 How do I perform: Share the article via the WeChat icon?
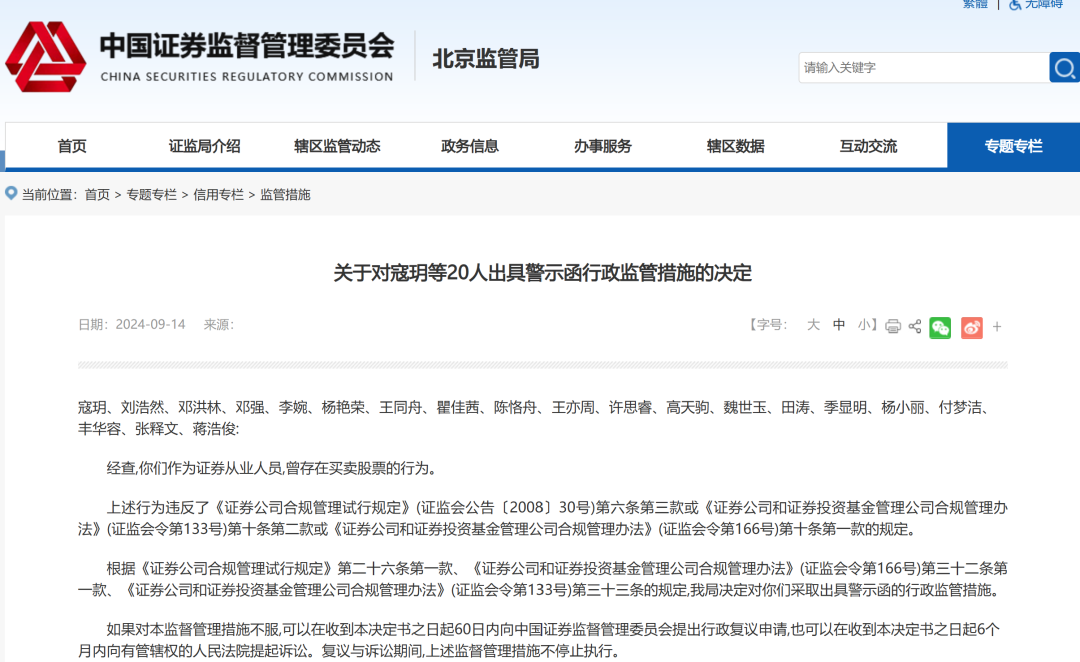tap(940, 327)
